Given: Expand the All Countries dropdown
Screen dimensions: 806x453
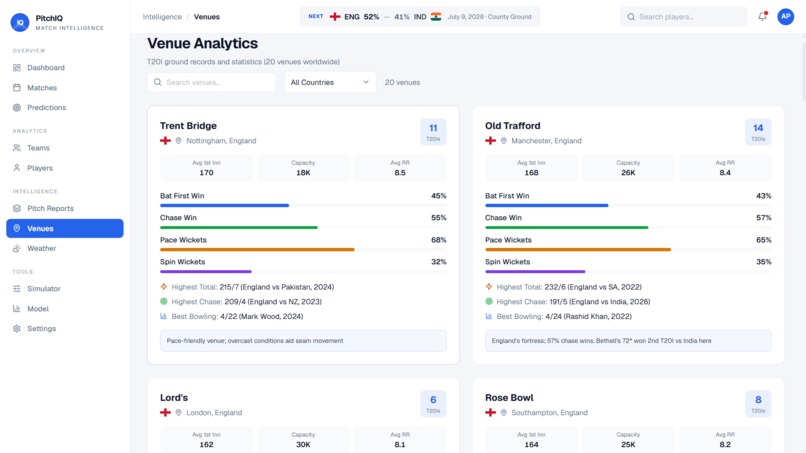Looking at the screenshot, I should tap(330, 82).
